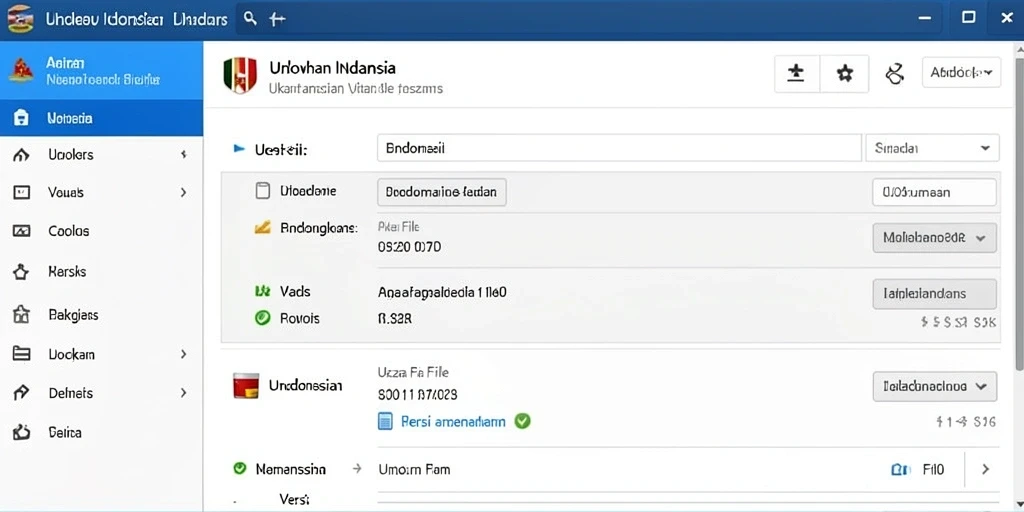This screenshot has width=1024, height=512.
Task: Click the app logo in the title bar
Action: click(21, 18)
